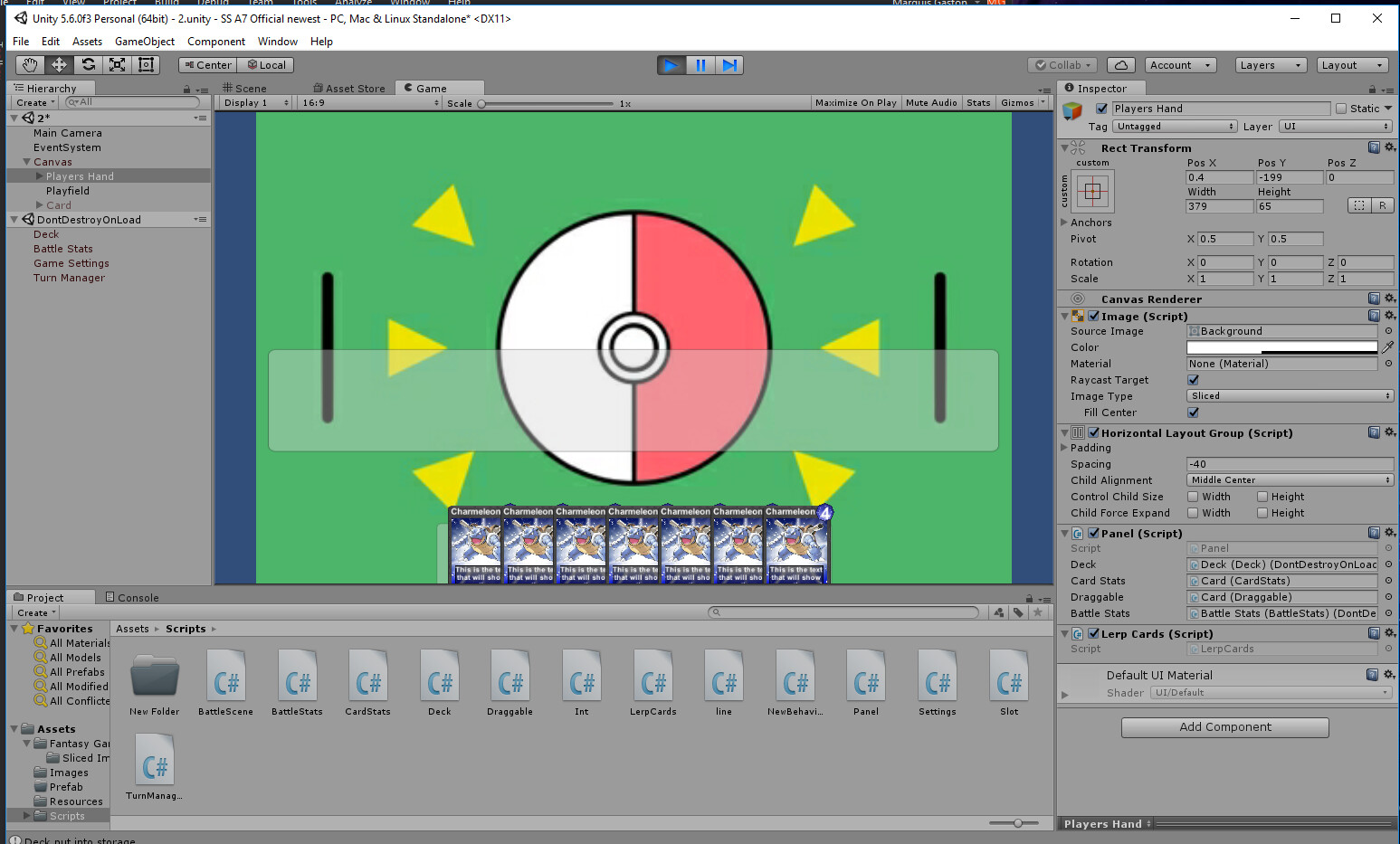
Task: Select the Move tool
Action: (x=59, y=64)
